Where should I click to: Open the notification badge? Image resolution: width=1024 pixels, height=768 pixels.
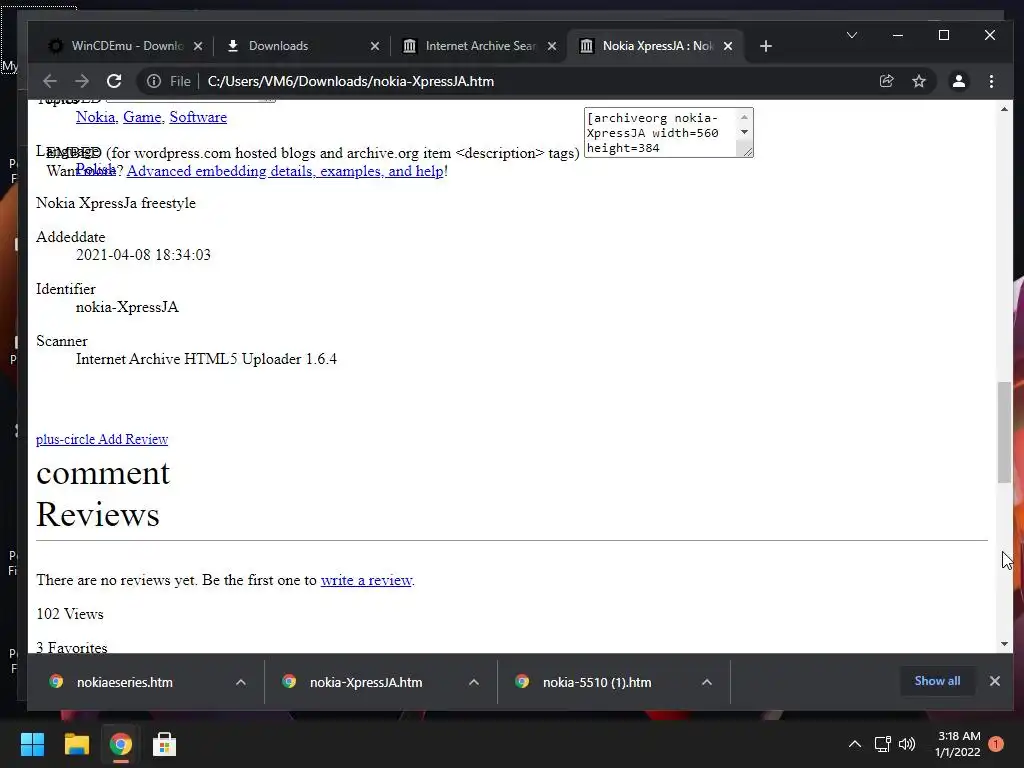pyautogui.click(x=996, y=744)
